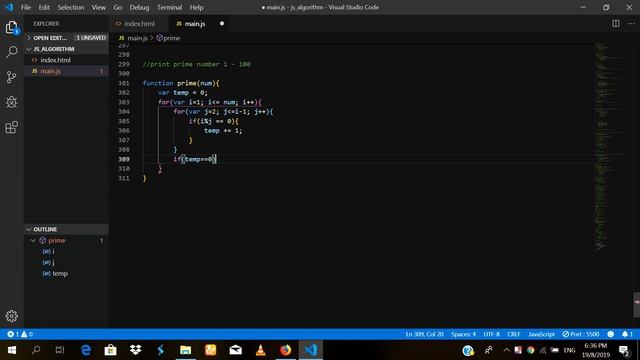Open VLC media player from taskbar

[x=260, y=350]
